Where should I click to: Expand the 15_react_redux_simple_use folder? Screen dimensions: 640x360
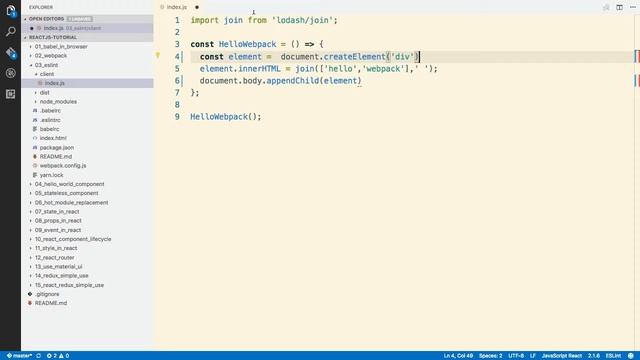(69, 285)
